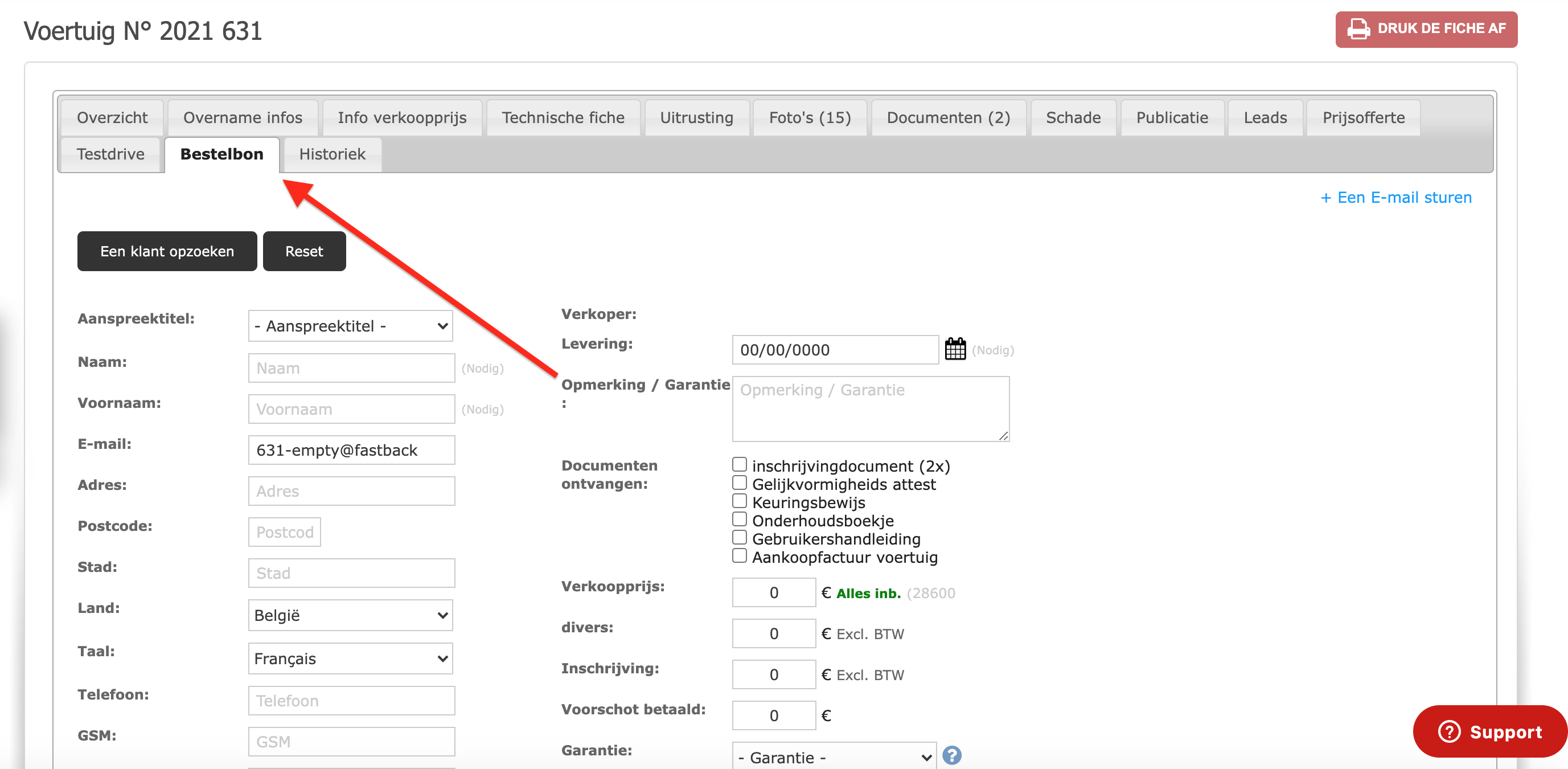The width and height of the screenshot is (1568, 769).
Task: Expand the Land dropdown showing België
Action: 351,615
